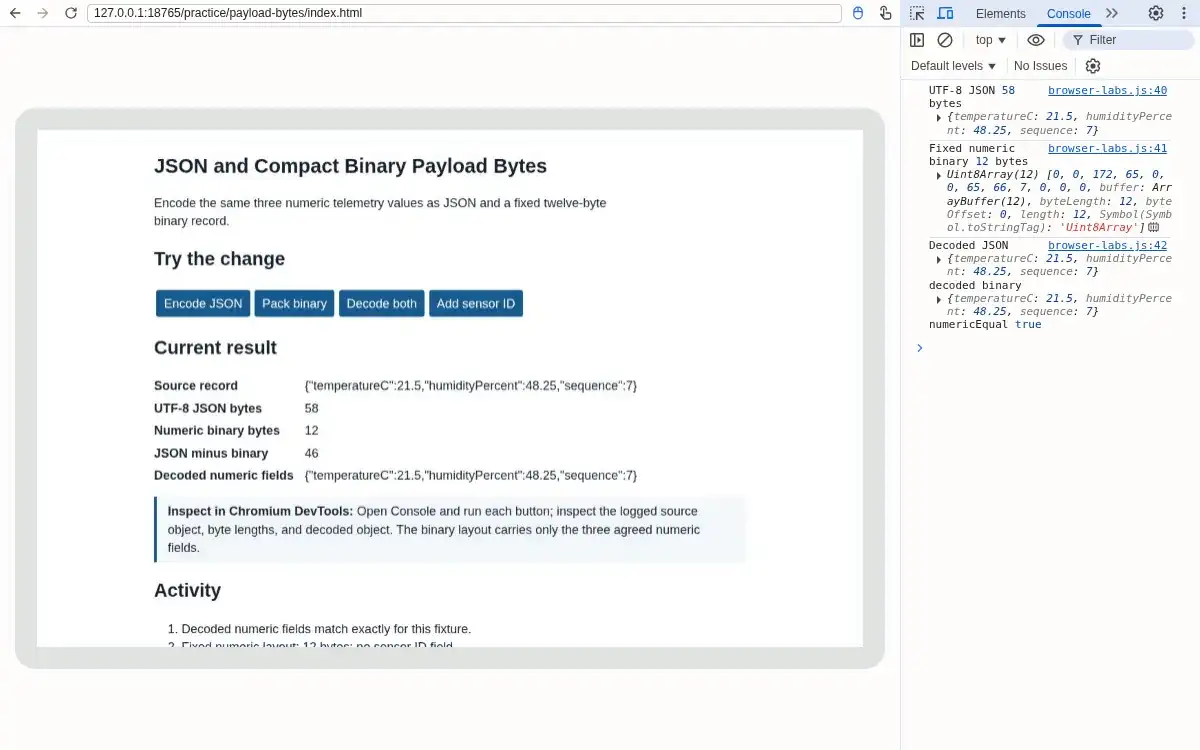The width and height of the screenshot is (1200, 750).
Task: Go back using the browser back arrow
Action: point(15,13)
